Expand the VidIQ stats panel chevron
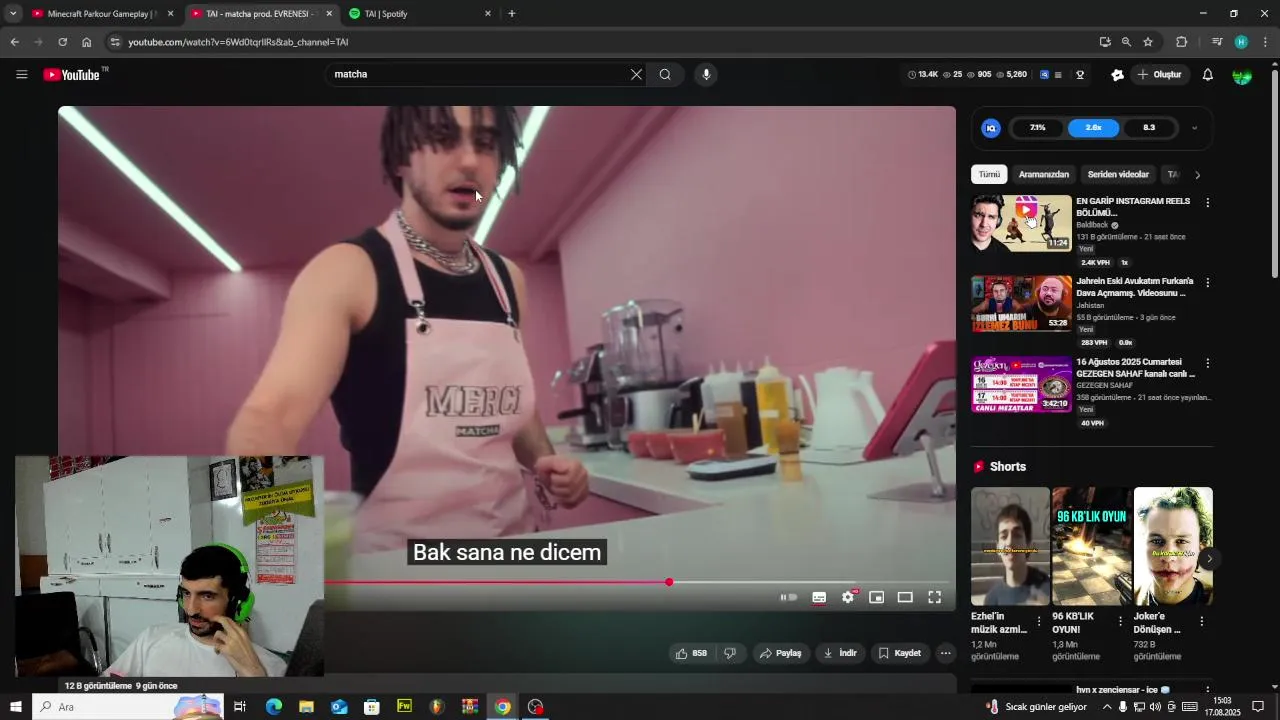Image resolution: width=1280 pixels, height=720 pixels. click(1194, 128)
